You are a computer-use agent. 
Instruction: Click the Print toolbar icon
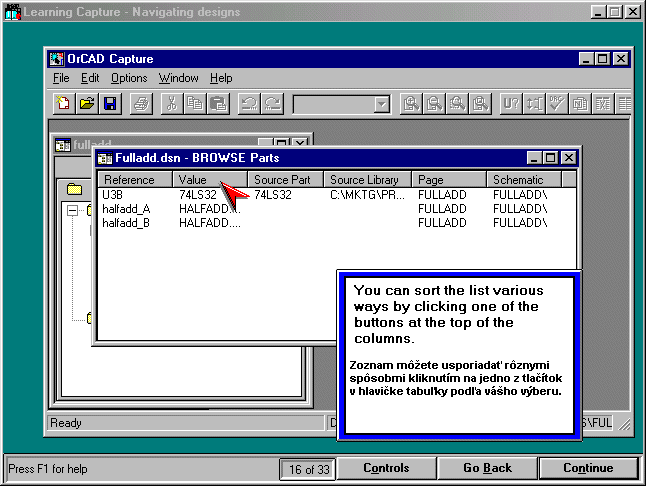[142, 103]
